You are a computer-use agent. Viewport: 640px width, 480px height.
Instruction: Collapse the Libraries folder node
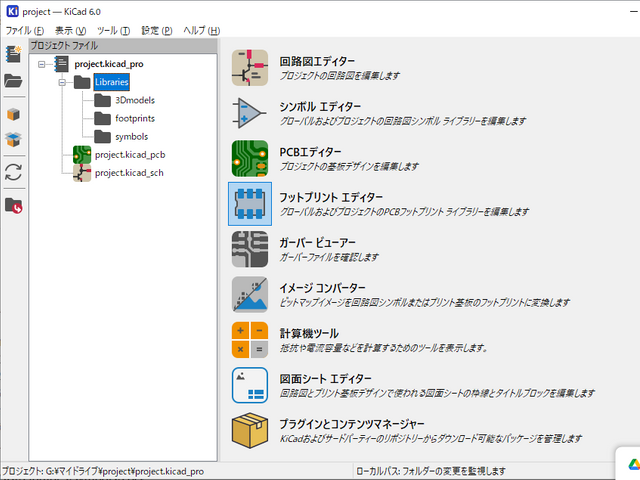(x=62, y=82)
